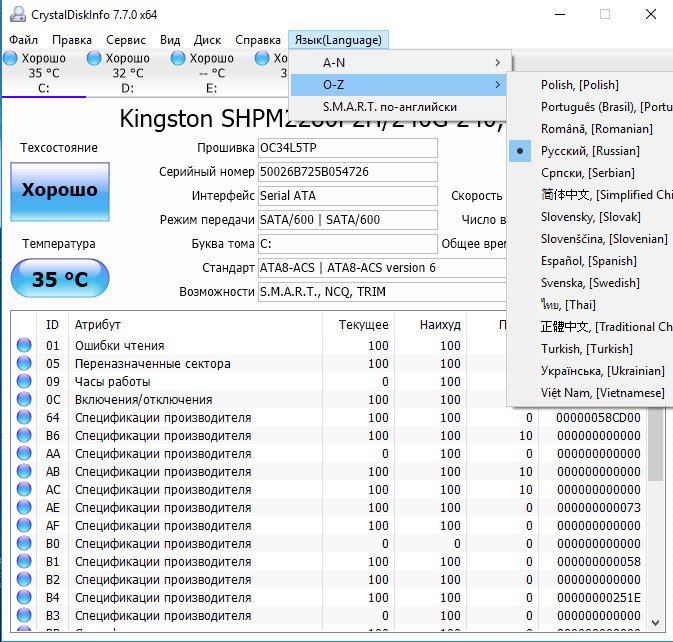Click the attribute list scrollbar thumb

pyautogui.click(x=655, y=444)
